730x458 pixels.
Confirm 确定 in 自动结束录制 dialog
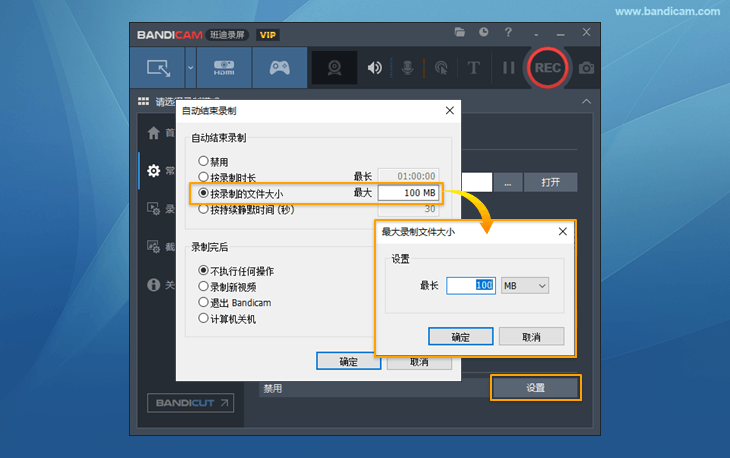pyautogui.click(x=348, y=361)
